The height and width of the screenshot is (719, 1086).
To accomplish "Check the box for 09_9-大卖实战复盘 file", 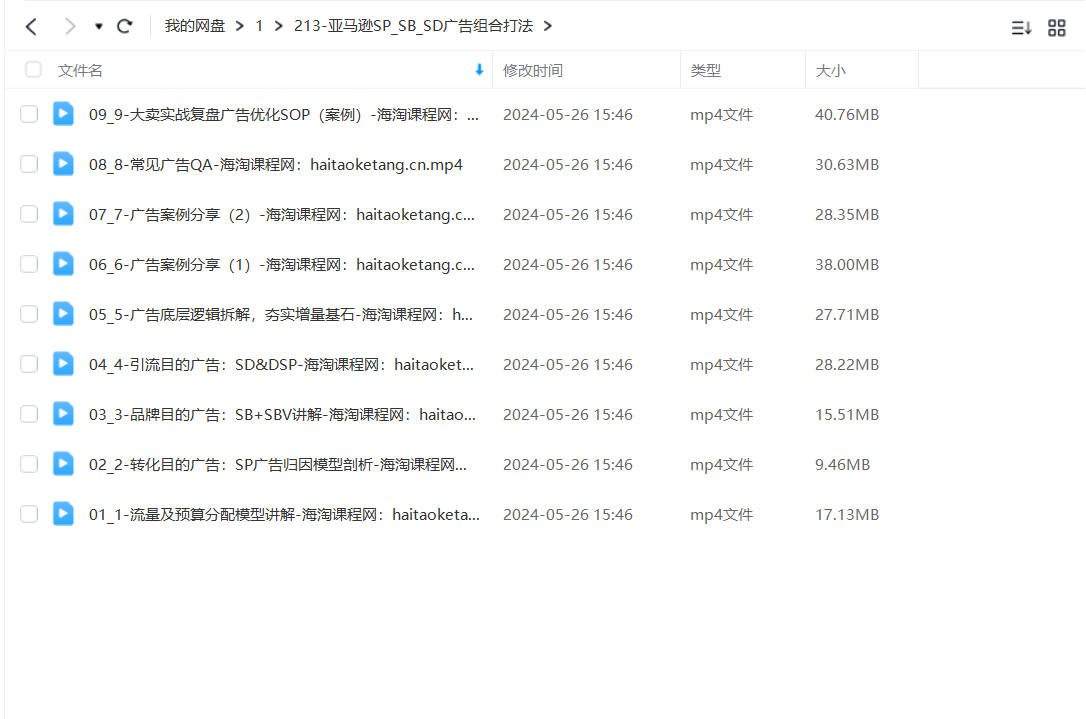I will point(29,114).
